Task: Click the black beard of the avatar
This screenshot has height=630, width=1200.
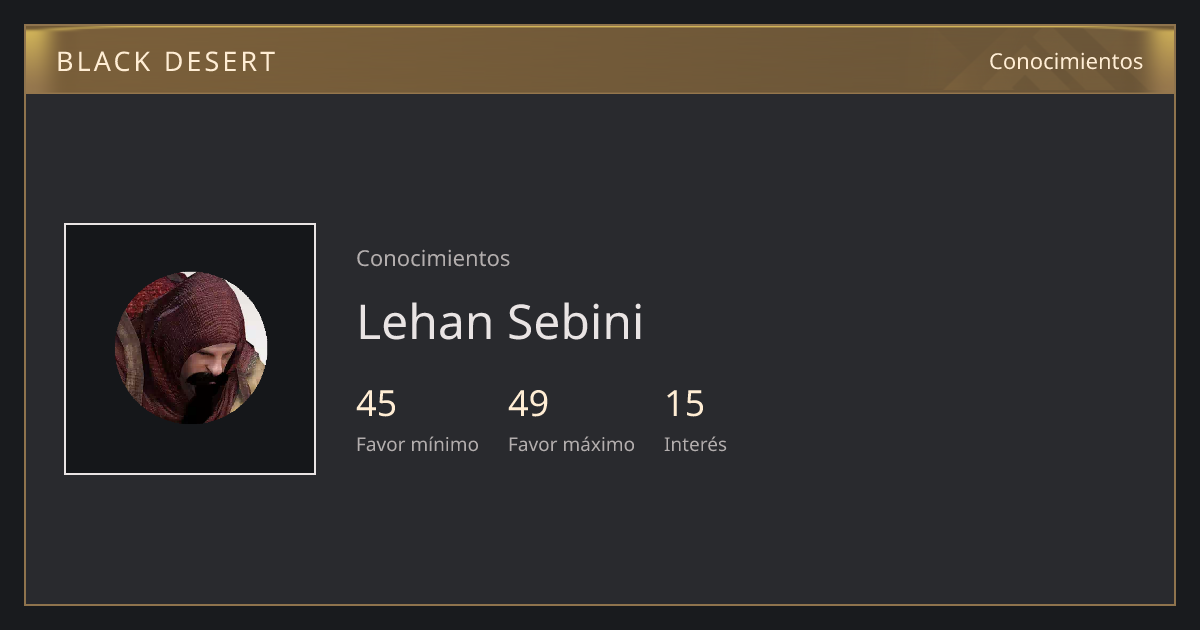Action: pyautogui.click(x=204, y=396)
